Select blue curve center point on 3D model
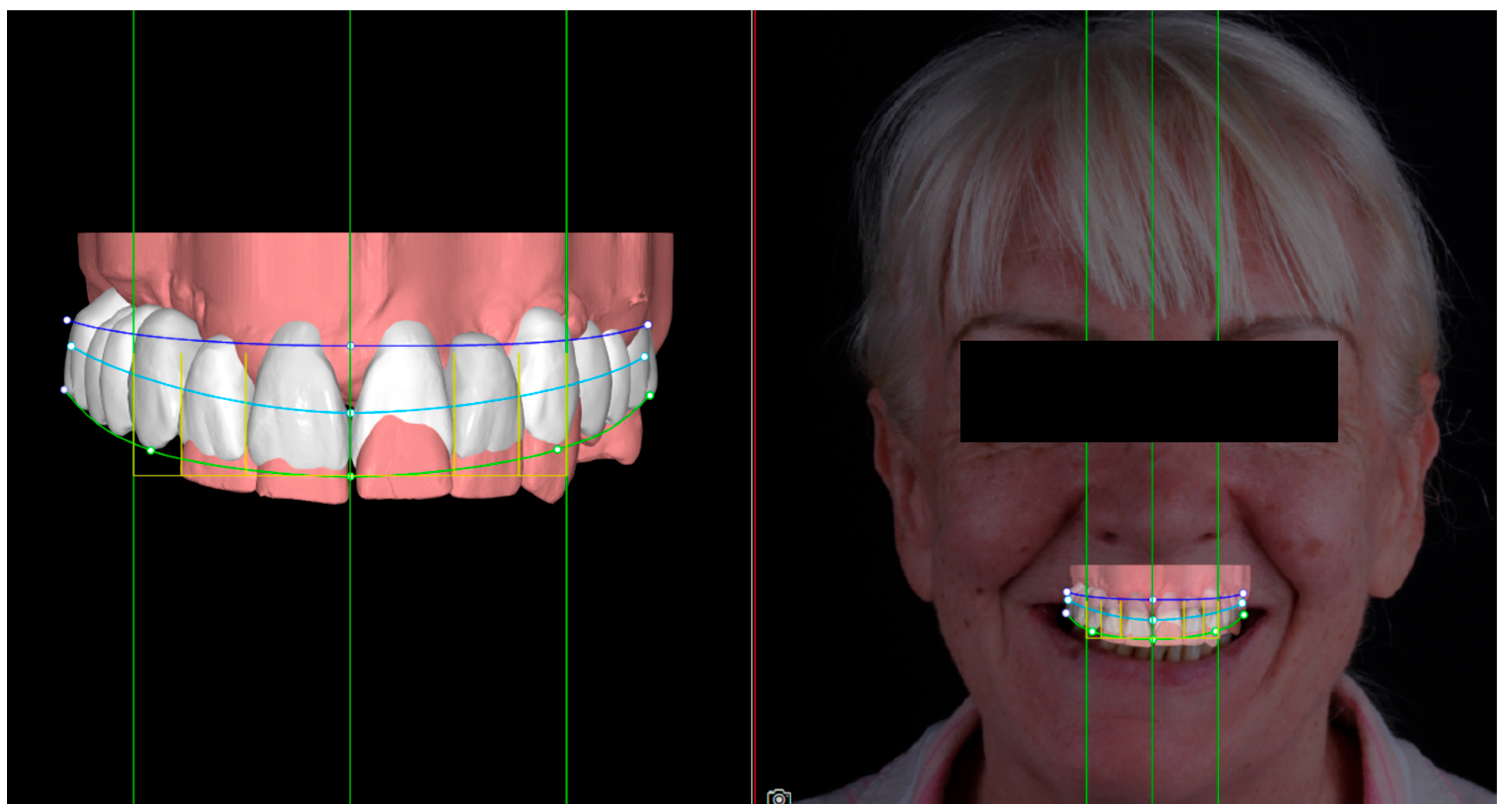 tap(350, 346)
